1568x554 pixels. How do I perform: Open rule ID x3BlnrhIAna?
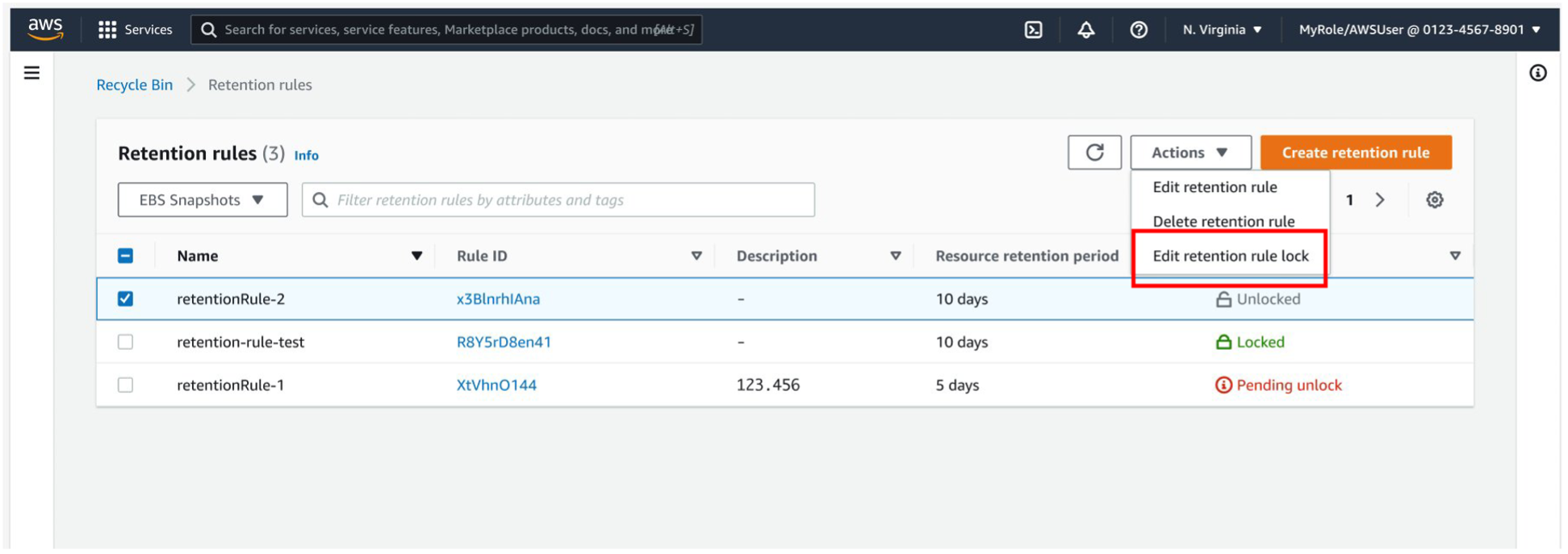(x=498, y=299)
